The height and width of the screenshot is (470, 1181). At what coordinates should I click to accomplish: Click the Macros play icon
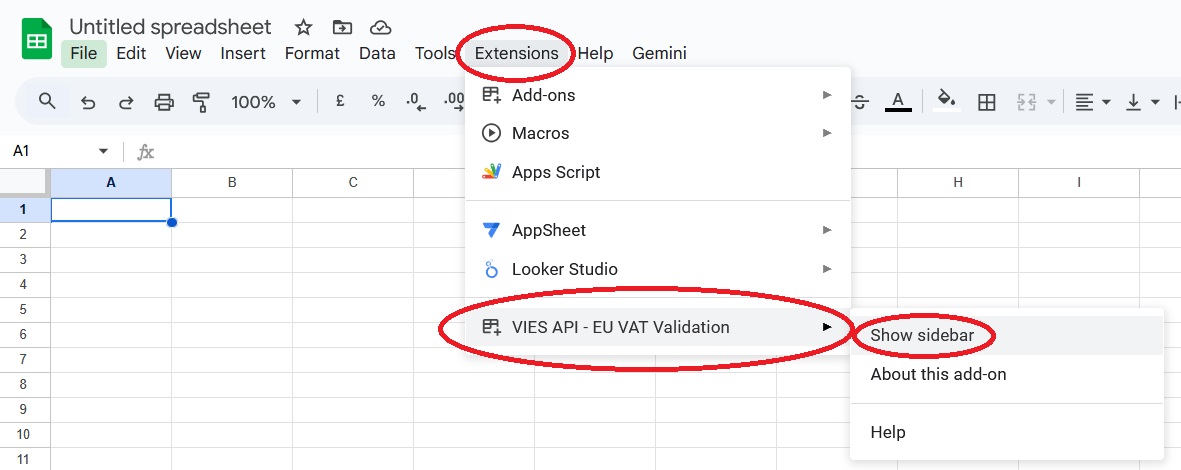[x=491, y=133]
